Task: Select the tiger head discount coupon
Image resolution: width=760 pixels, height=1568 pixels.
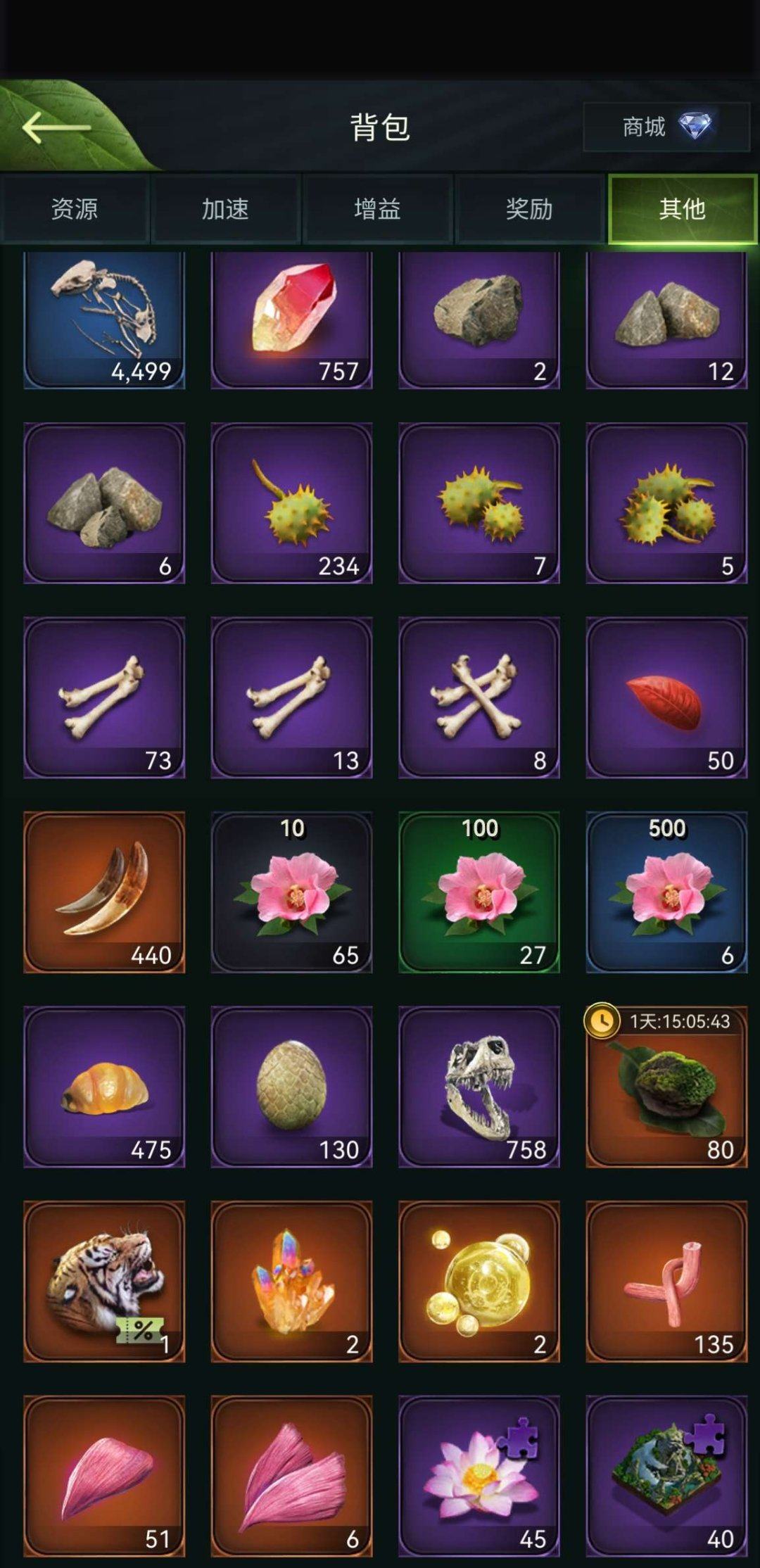Action: (x=104, y=1282)
